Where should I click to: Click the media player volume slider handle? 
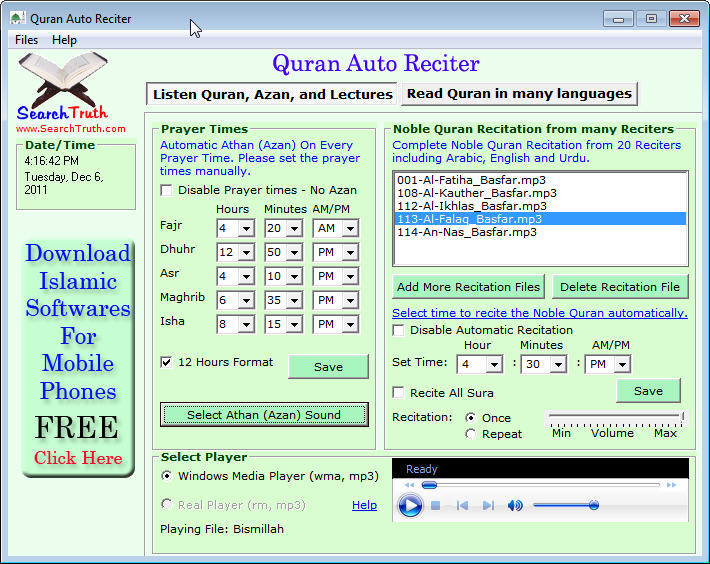(x=594, y=505)
